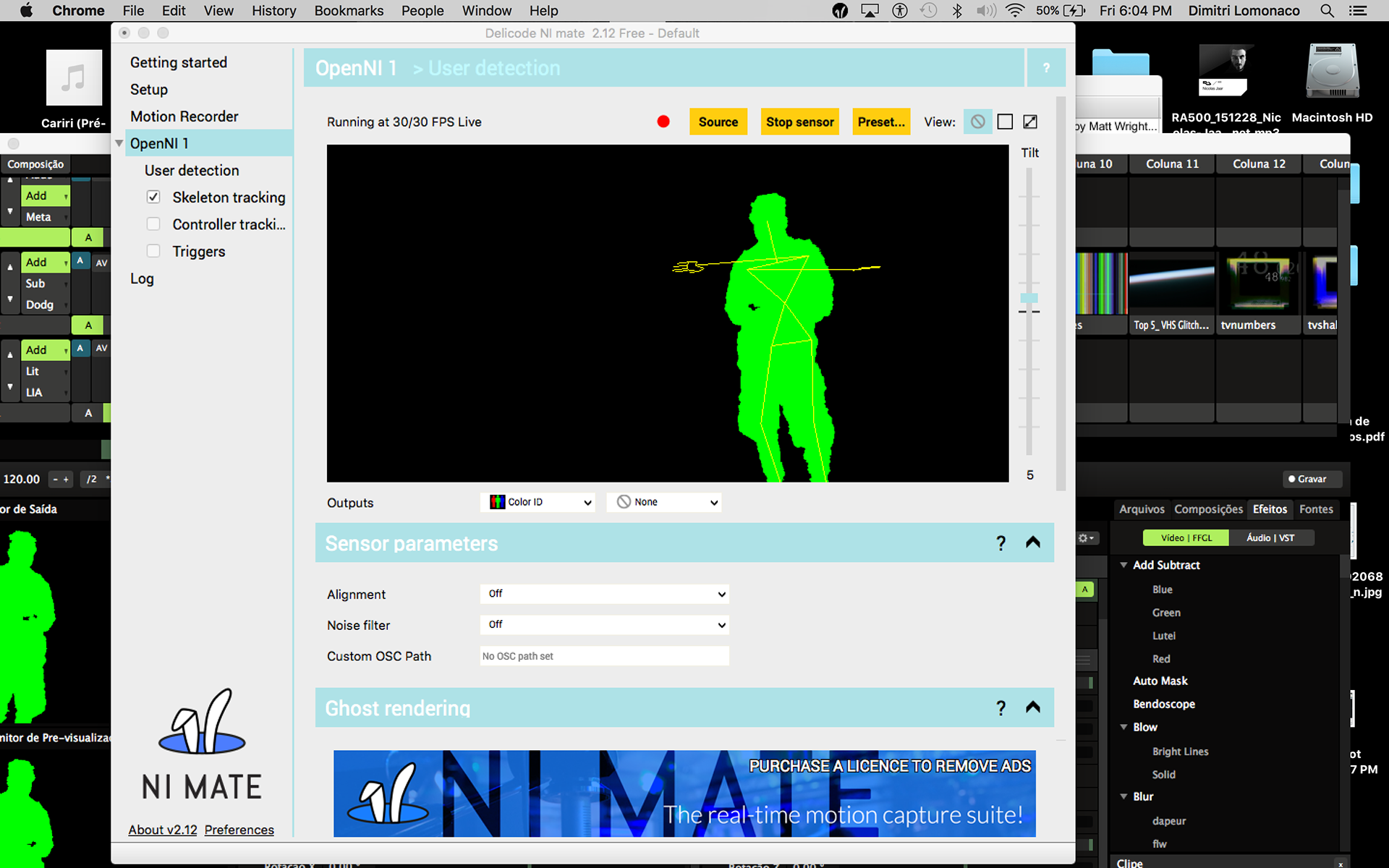Open the Bookmarks menu
Image resolution: width=1389 pixels, height=868 pixels.
tap(349, 11)
